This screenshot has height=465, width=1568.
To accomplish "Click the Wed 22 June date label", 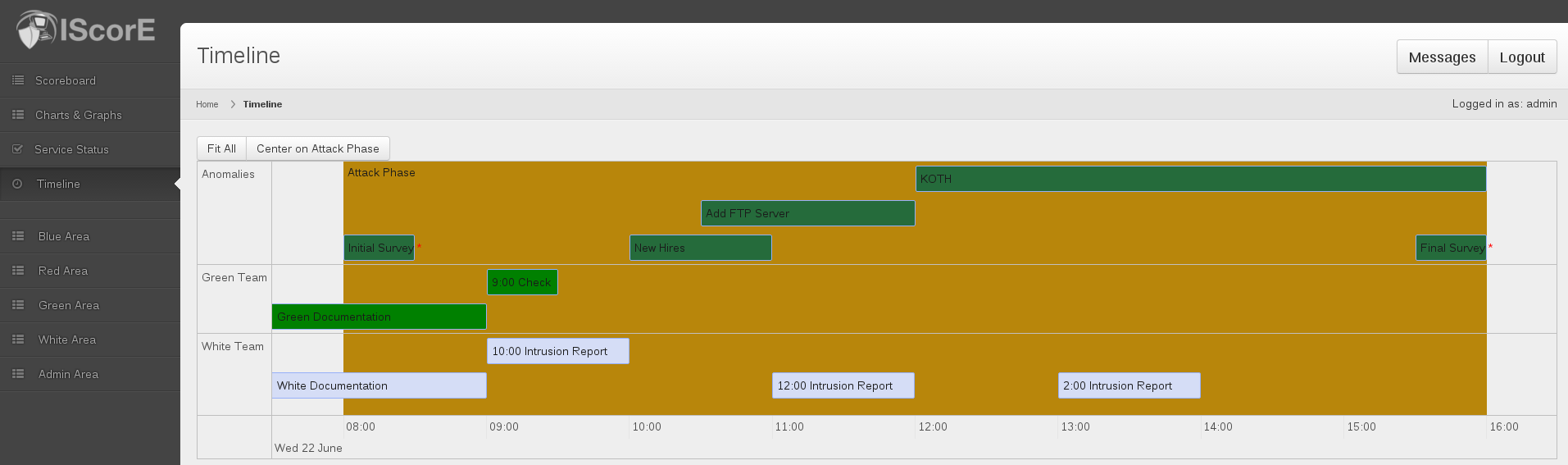I will (308, 448).
